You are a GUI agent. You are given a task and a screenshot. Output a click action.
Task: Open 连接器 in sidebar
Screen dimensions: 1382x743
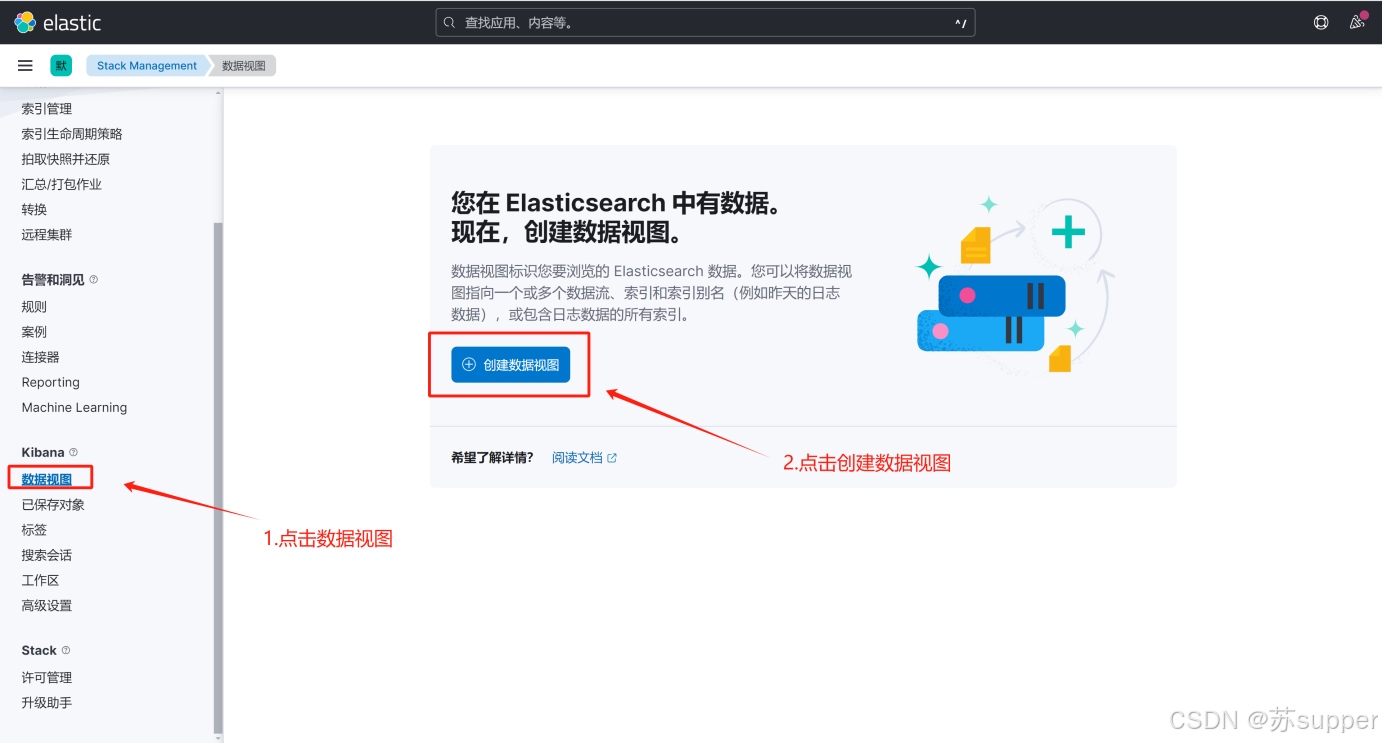coord(41,357)
